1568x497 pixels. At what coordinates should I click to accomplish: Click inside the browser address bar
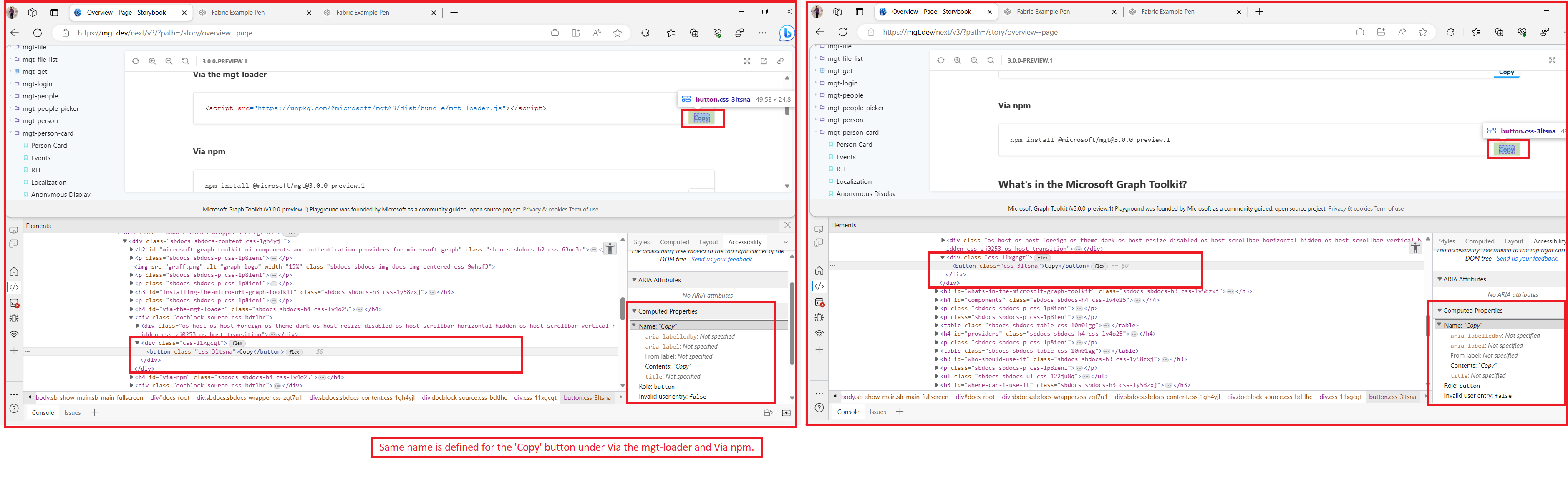(x=244, y=33)
